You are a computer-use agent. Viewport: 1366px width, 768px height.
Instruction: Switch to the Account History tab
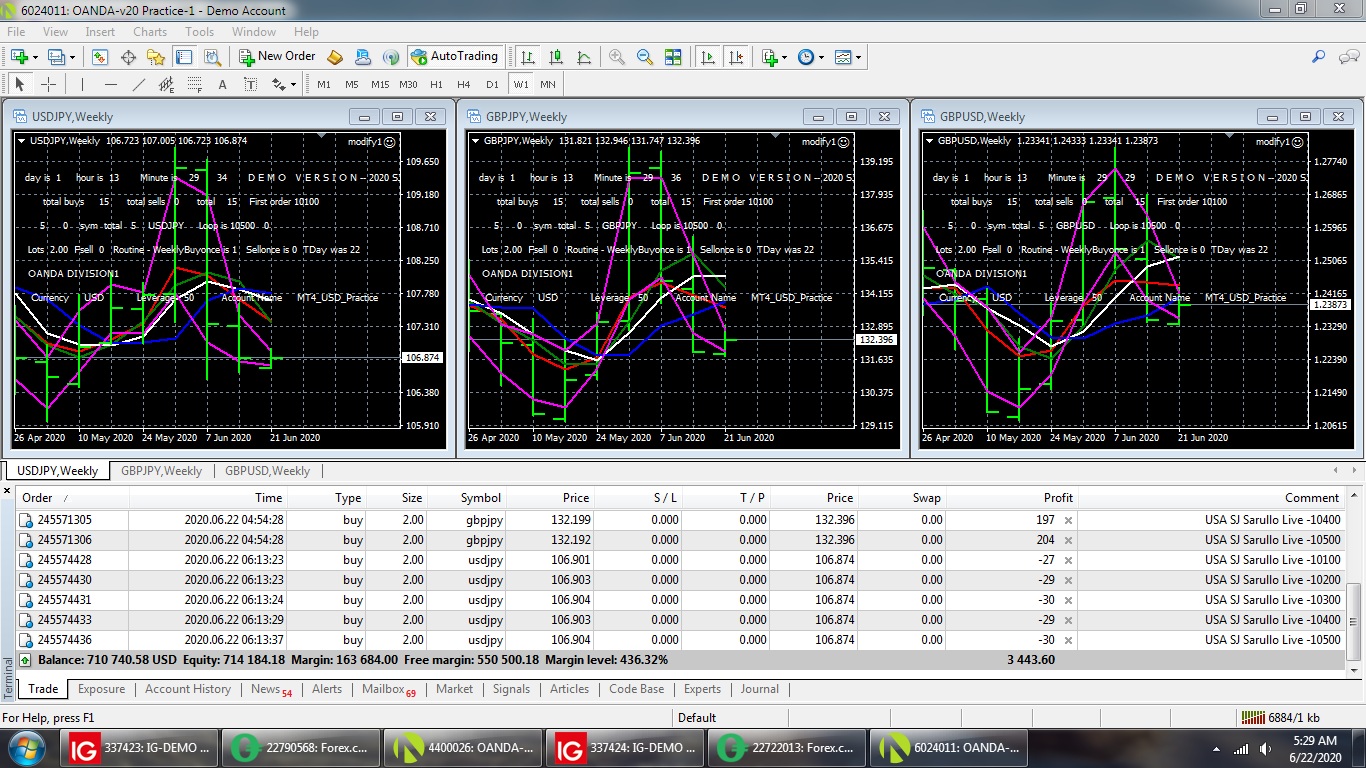point(188,689)
